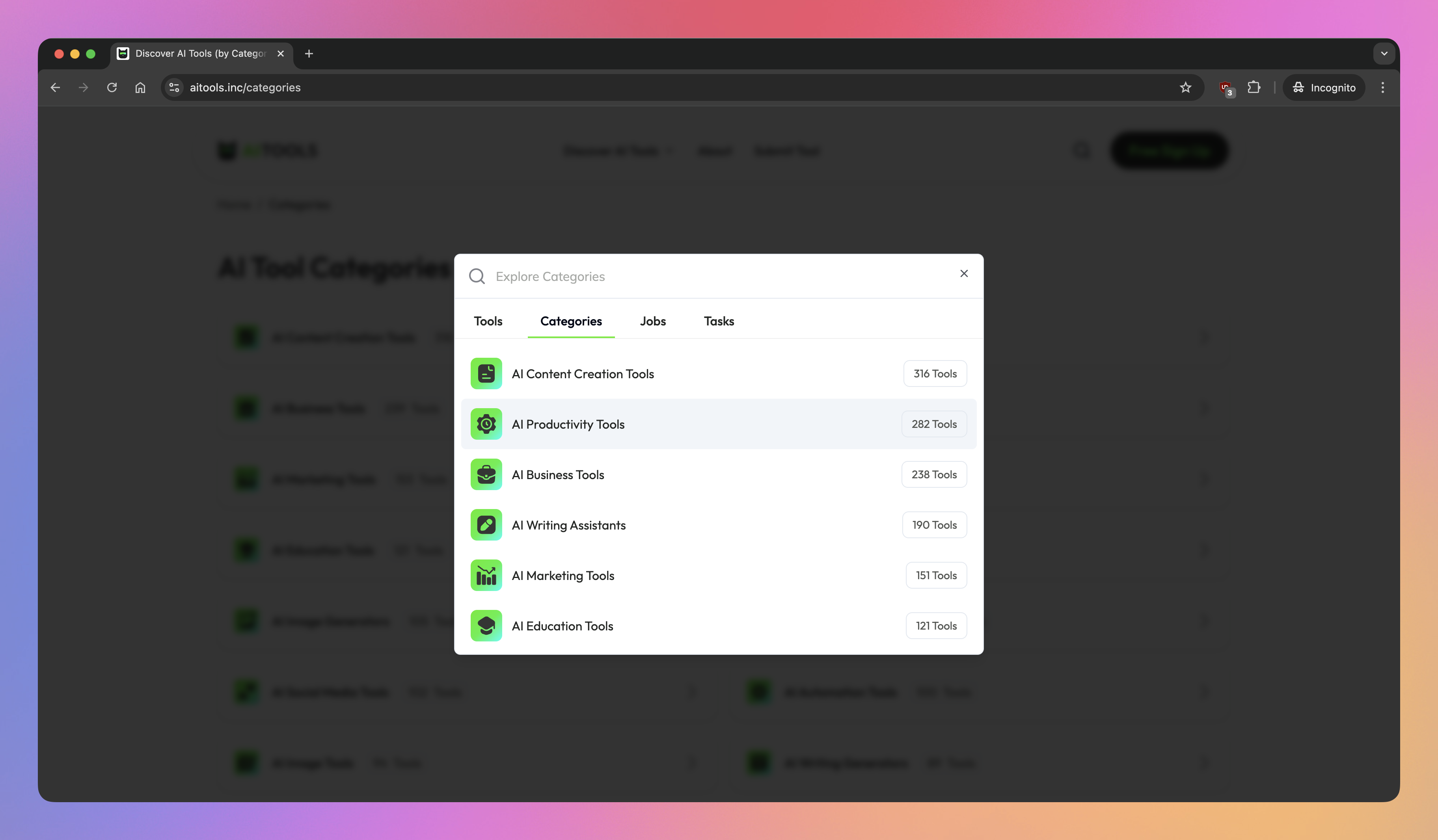1438x840 pixels.
Task: Click the AI Business Tools briefcase icon
Action: point(486,474)
